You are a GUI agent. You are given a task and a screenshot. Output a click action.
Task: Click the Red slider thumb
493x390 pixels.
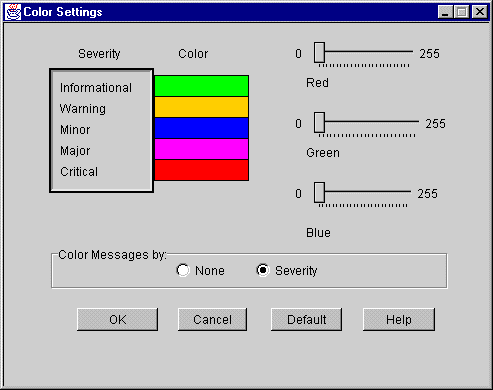coord(319,52)
